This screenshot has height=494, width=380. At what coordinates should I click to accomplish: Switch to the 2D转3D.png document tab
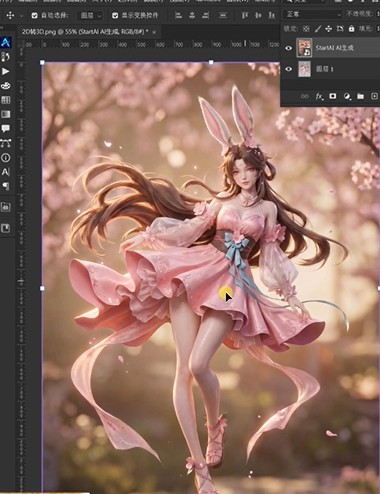[85, 32]
